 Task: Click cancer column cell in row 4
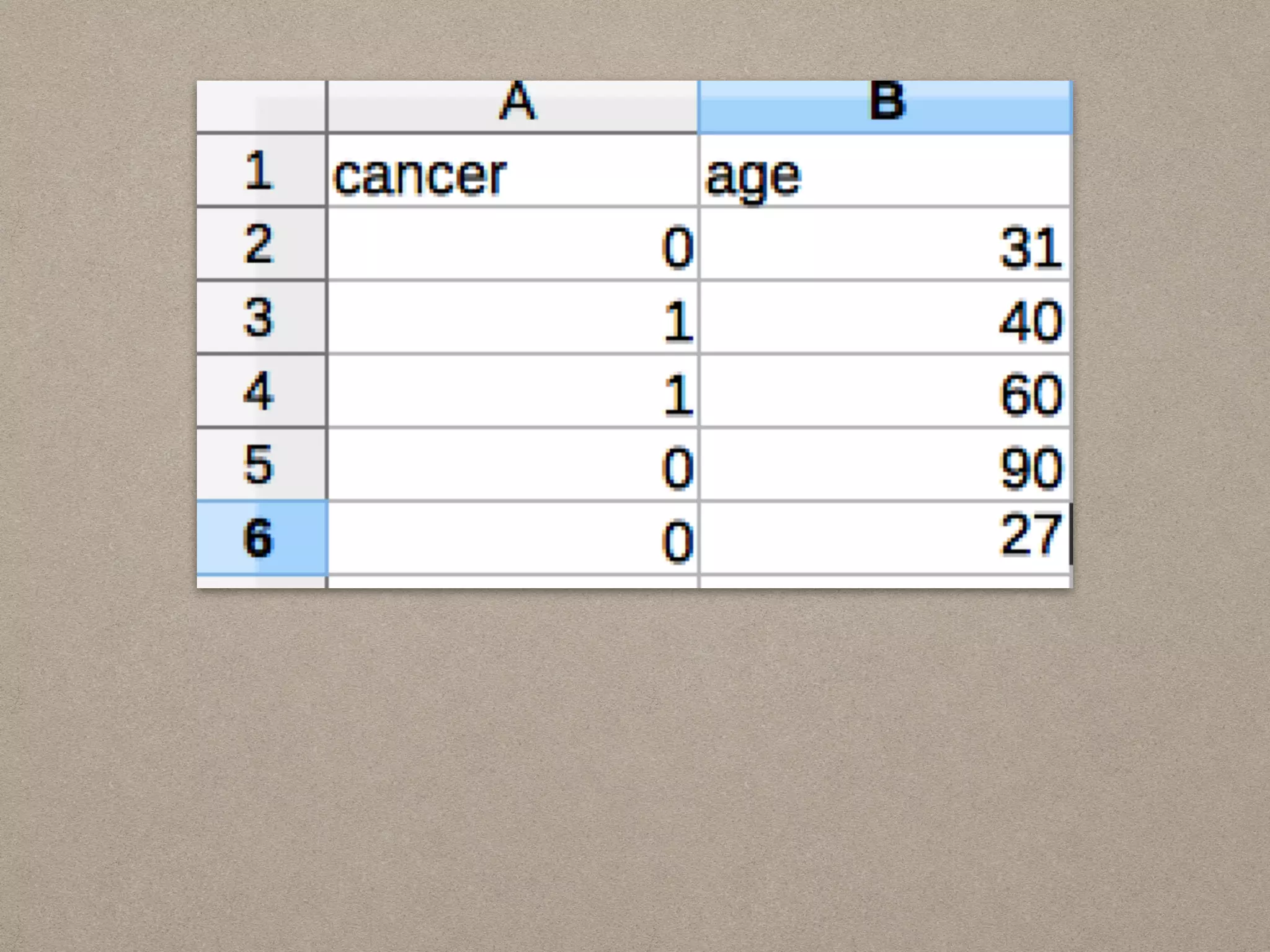[x=512, y=391]
